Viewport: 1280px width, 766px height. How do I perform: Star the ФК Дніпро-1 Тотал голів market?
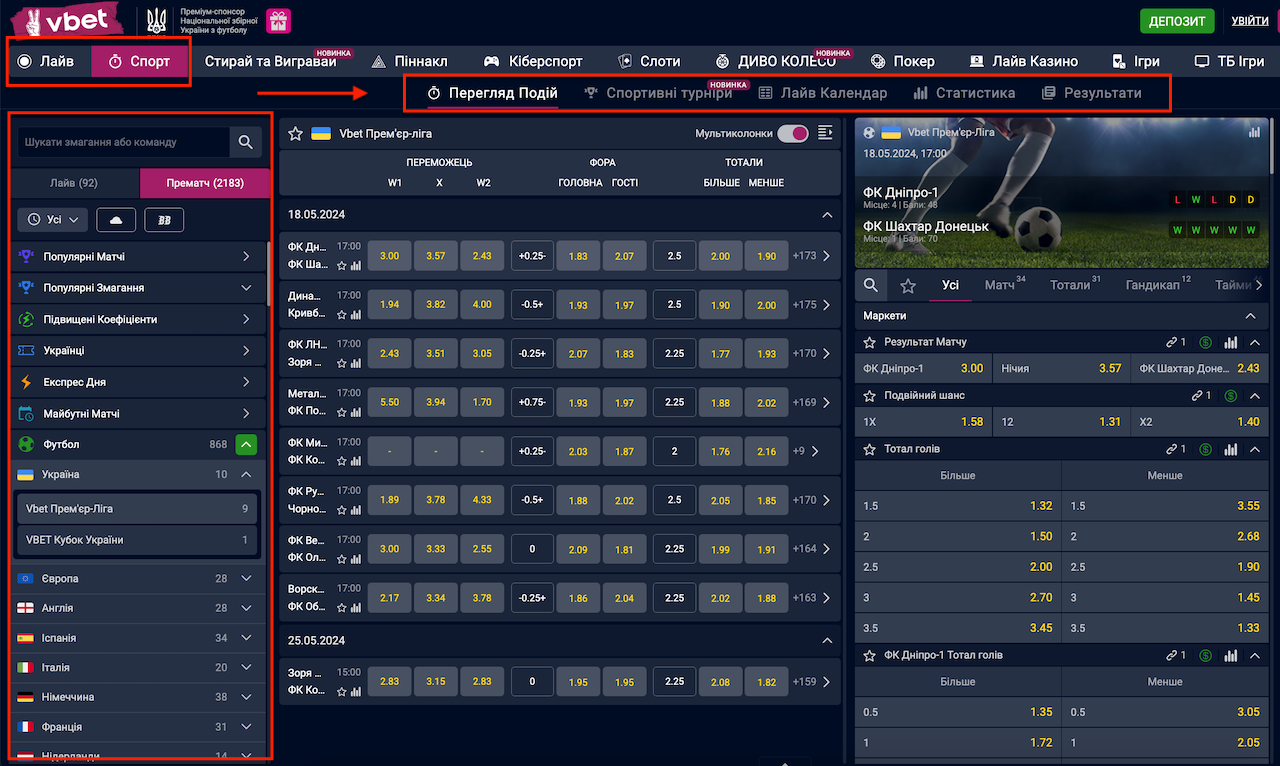871,656
